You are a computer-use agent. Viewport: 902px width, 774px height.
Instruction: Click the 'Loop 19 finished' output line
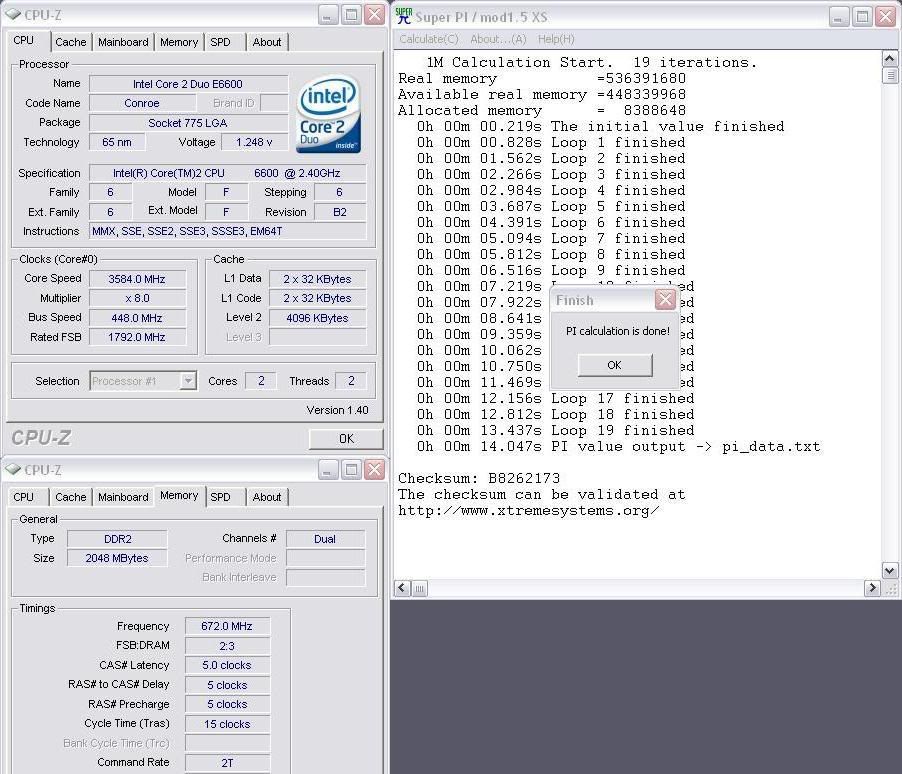[556, 430]
